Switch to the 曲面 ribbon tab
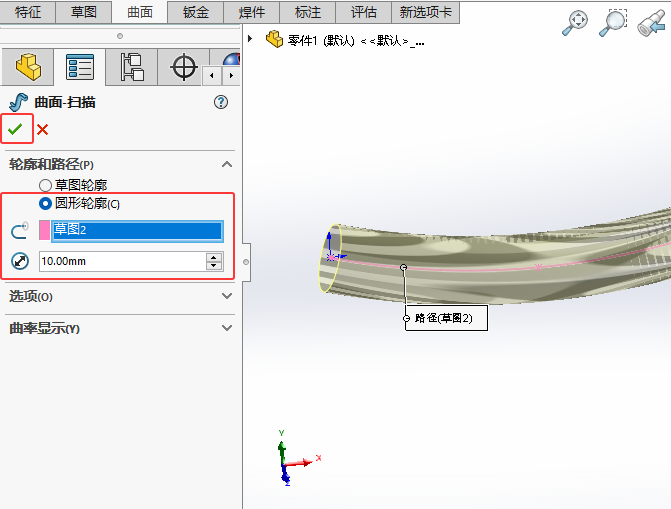The width and height of the screenshot is (671, 509). (x=140, y=12)
